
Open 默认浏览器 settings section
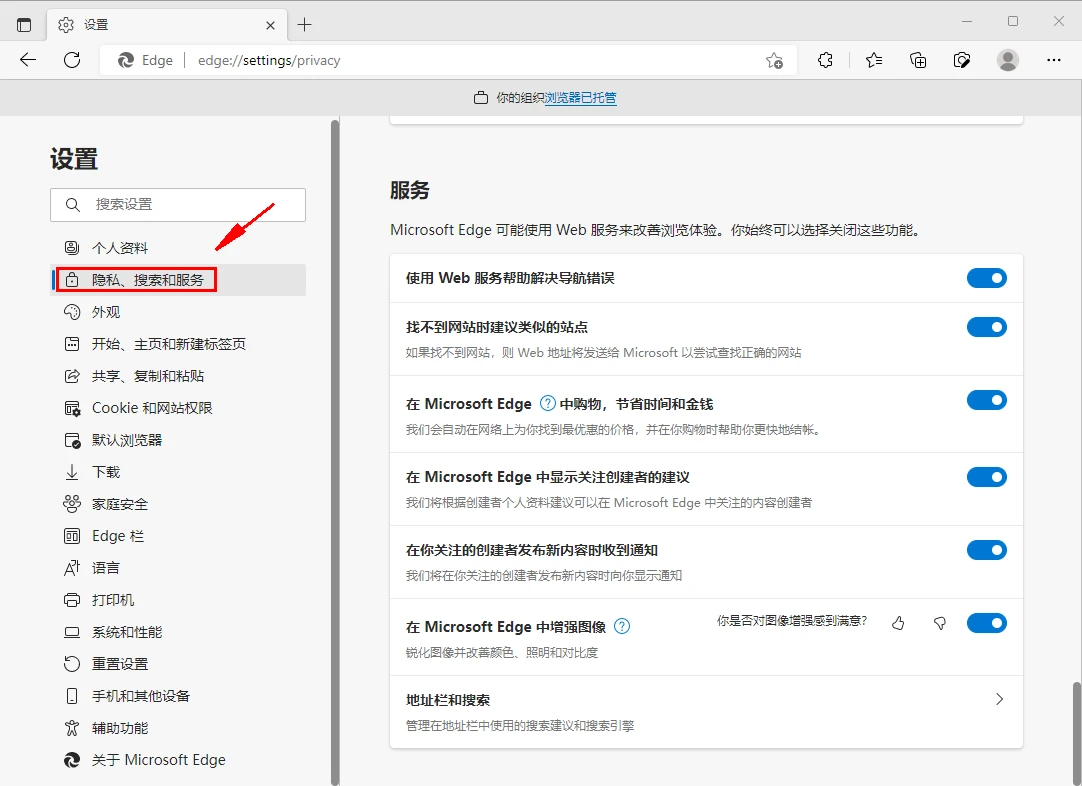coord(178,440)
